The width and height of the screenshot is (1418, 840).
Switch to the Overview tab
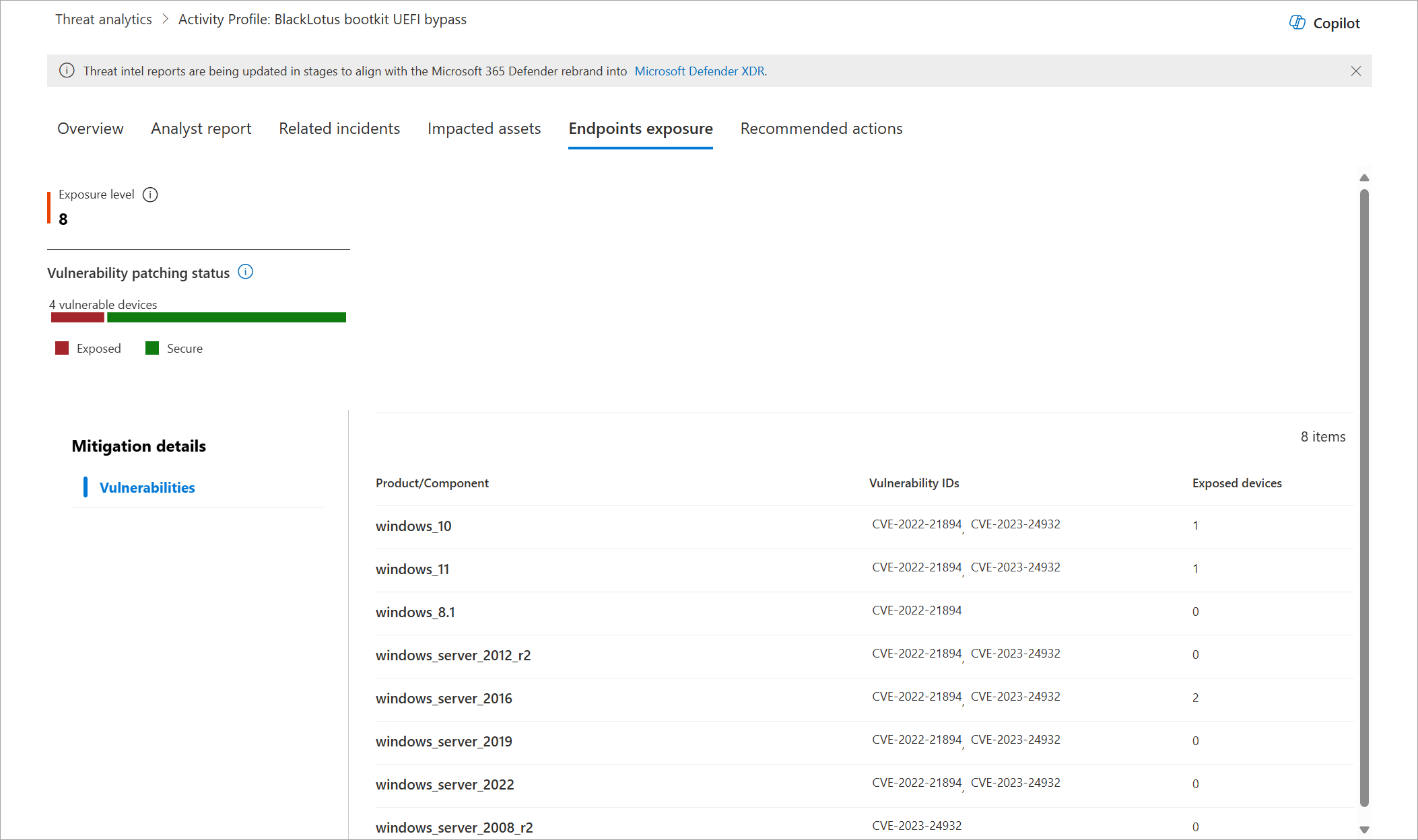[90, 129]
